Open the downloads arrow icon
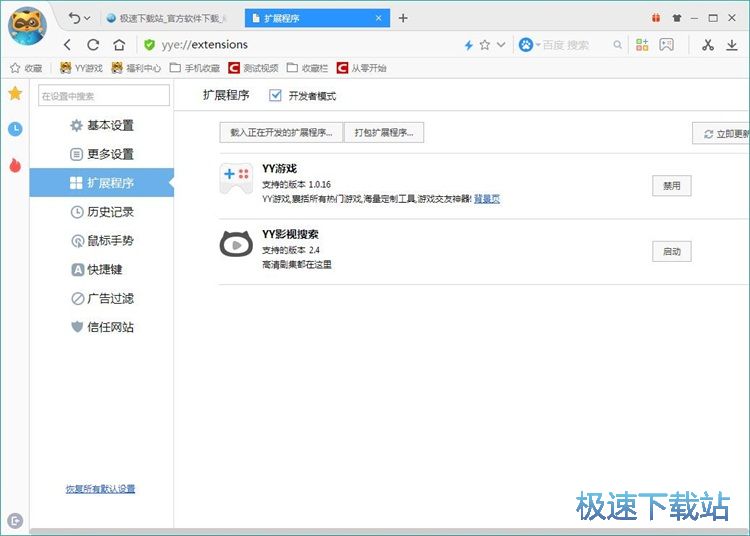This screenshot has height=536, width=750. pos(732,45)
